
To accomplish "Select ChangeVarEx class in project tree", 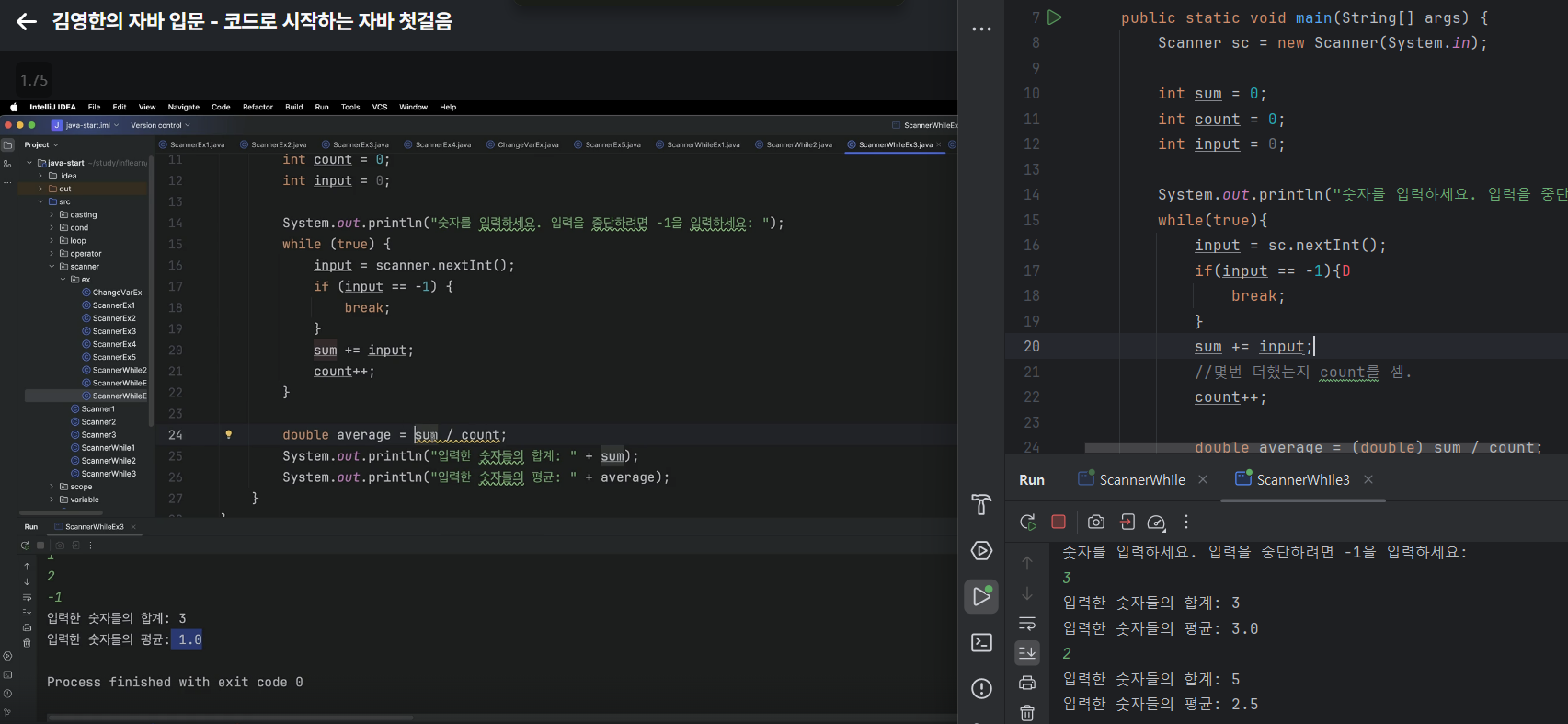I will point(111,293).
